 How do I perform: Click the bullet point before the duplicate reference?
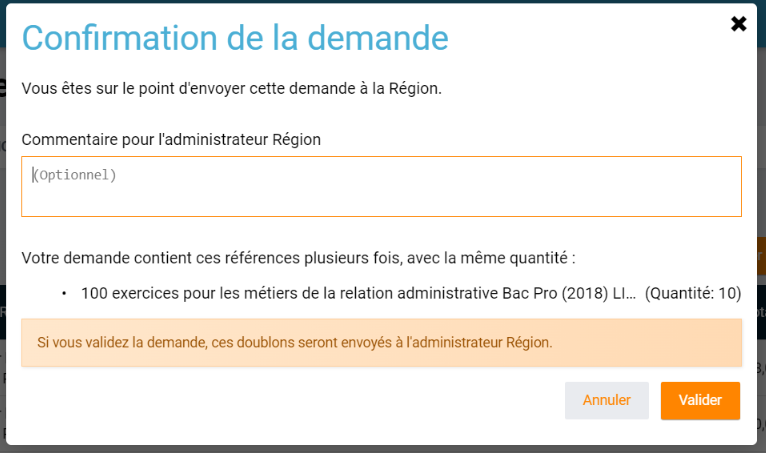64,293
